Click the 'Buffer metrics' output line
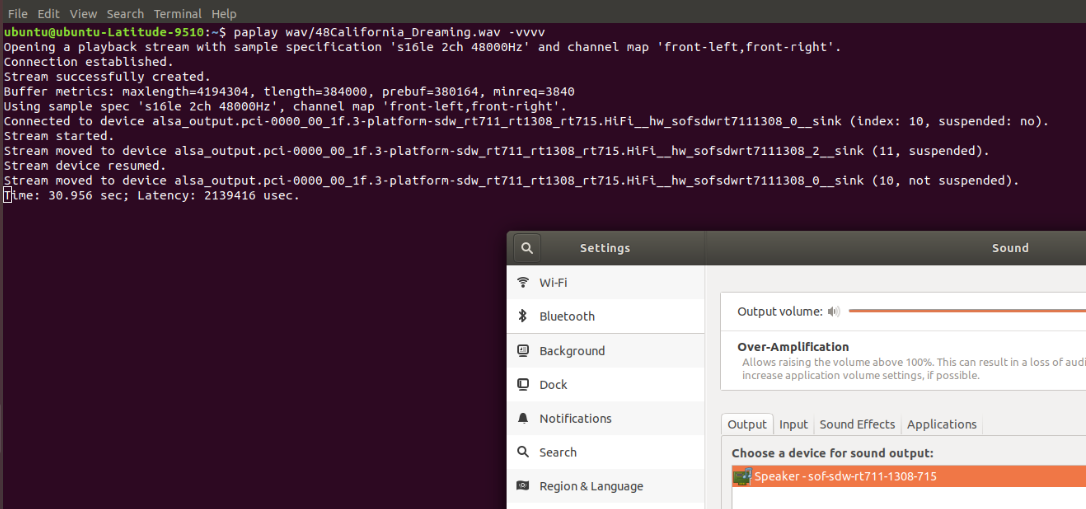Screen dimensions: 1086x509 pyautogui.click(x=289, y=91)
